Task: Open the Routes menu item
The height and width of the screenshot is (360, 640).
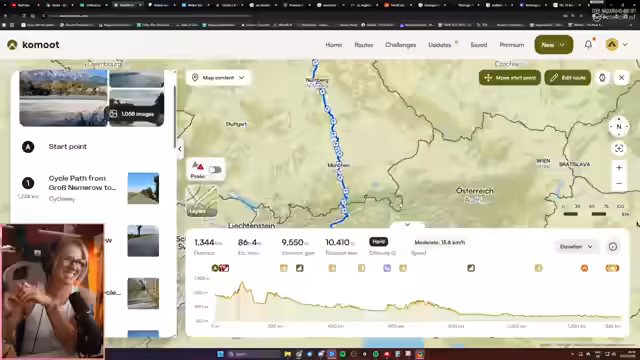Action: [363, 45]
